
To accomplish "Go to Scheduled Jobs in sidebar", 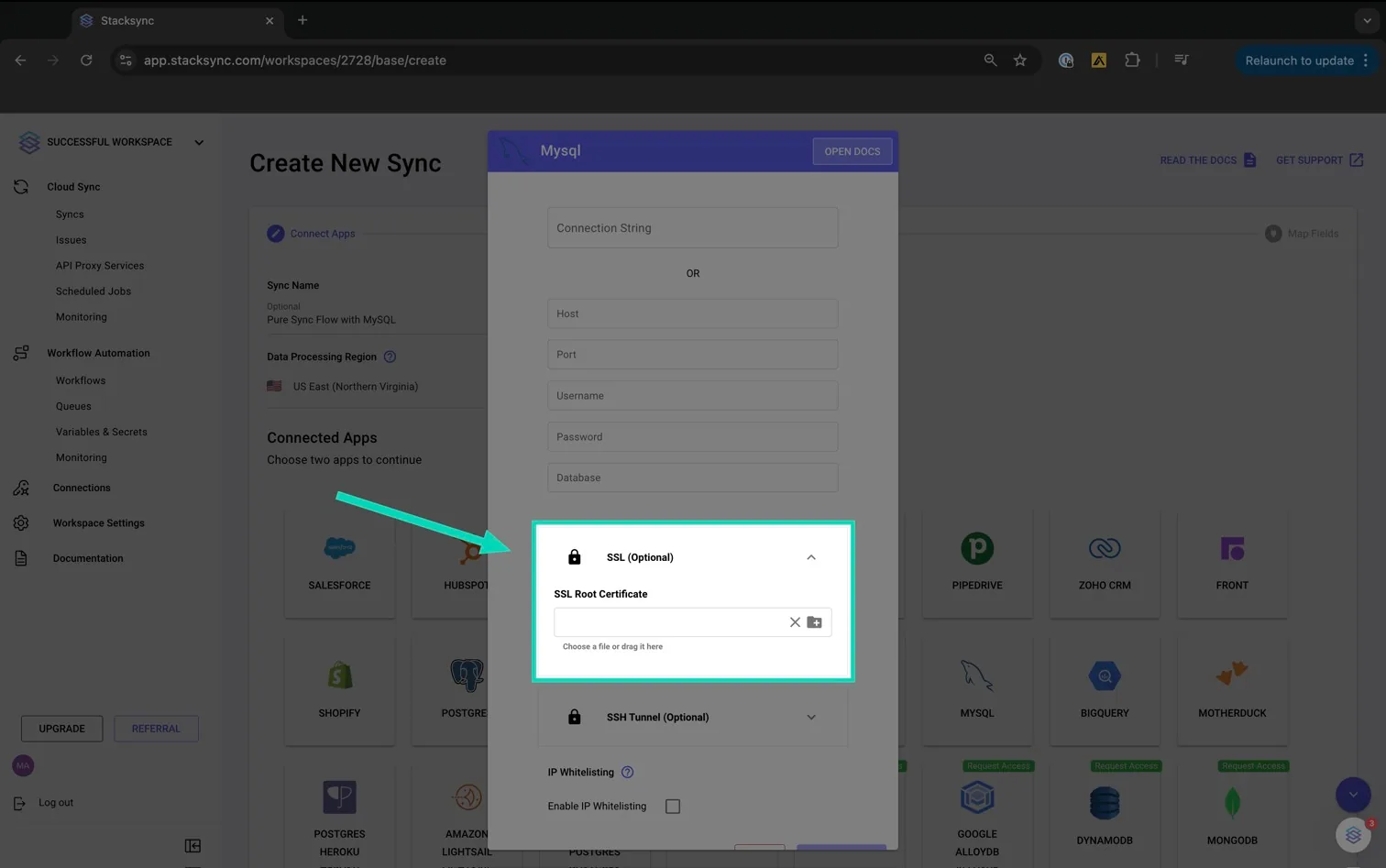I will point(93,291).
